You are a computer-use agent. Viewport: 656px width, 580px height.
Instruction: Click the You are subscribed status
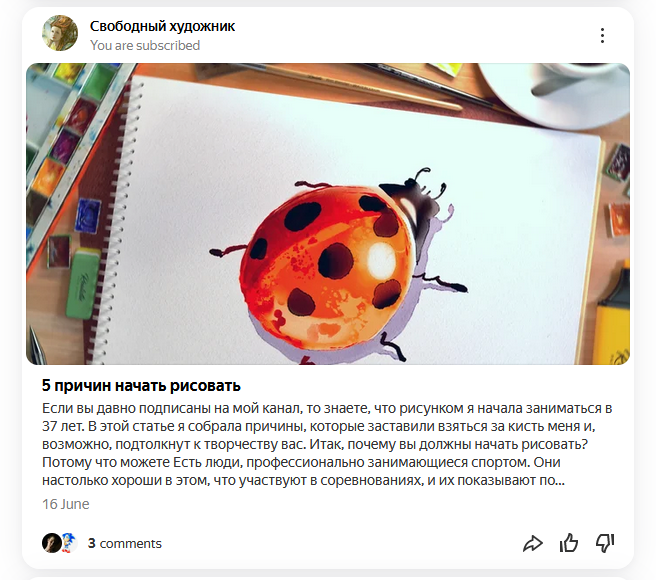point(145,45)
